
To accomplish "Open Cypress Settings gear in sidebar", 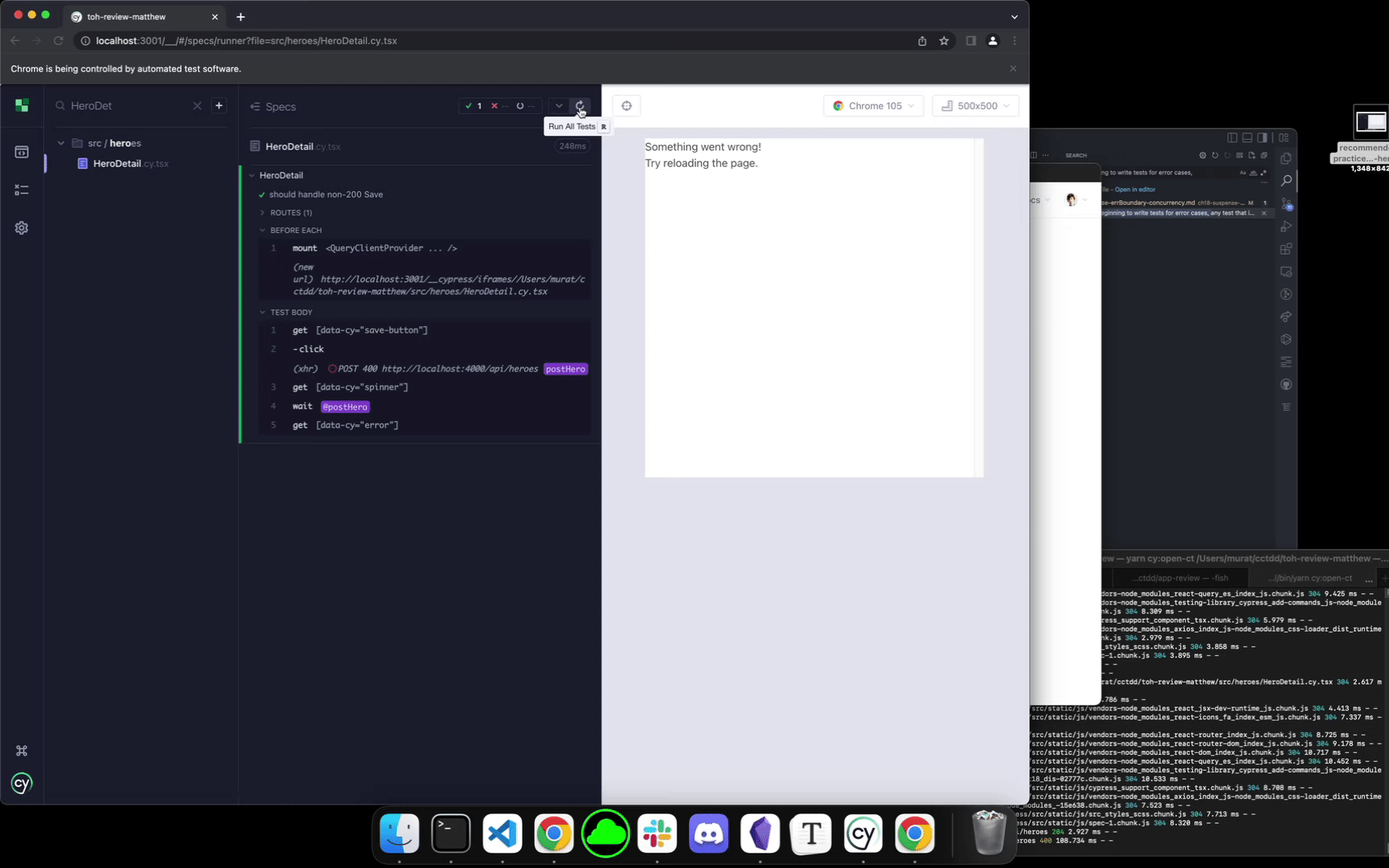I will click(22, 228).
